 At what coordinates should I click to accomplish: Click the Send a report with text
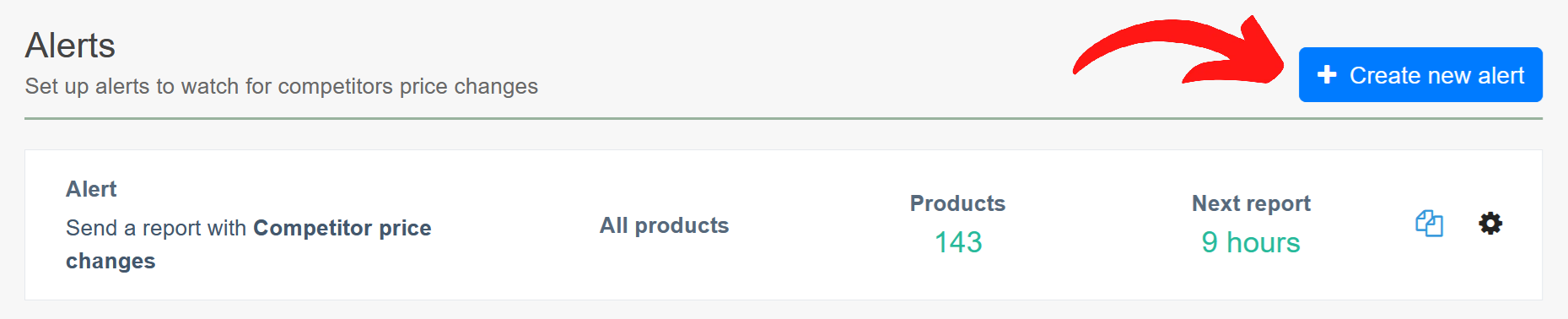(156, 228)
